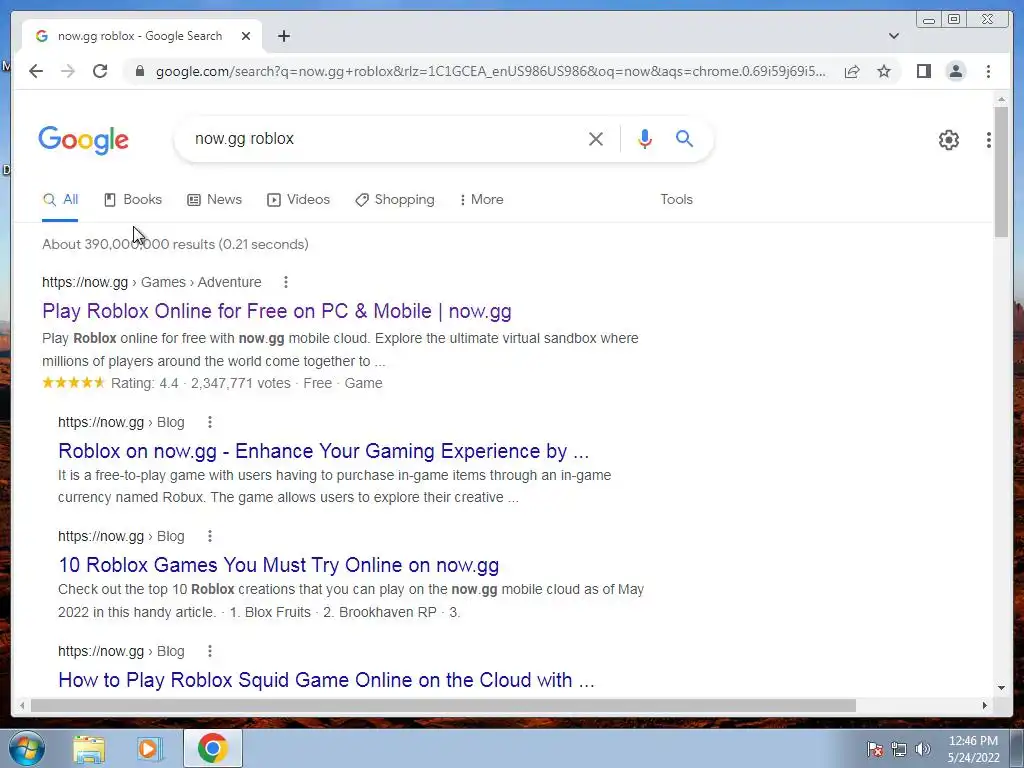Share this page using the share icon
This screenshot has width=1024, height=768.
coord(852,71)
